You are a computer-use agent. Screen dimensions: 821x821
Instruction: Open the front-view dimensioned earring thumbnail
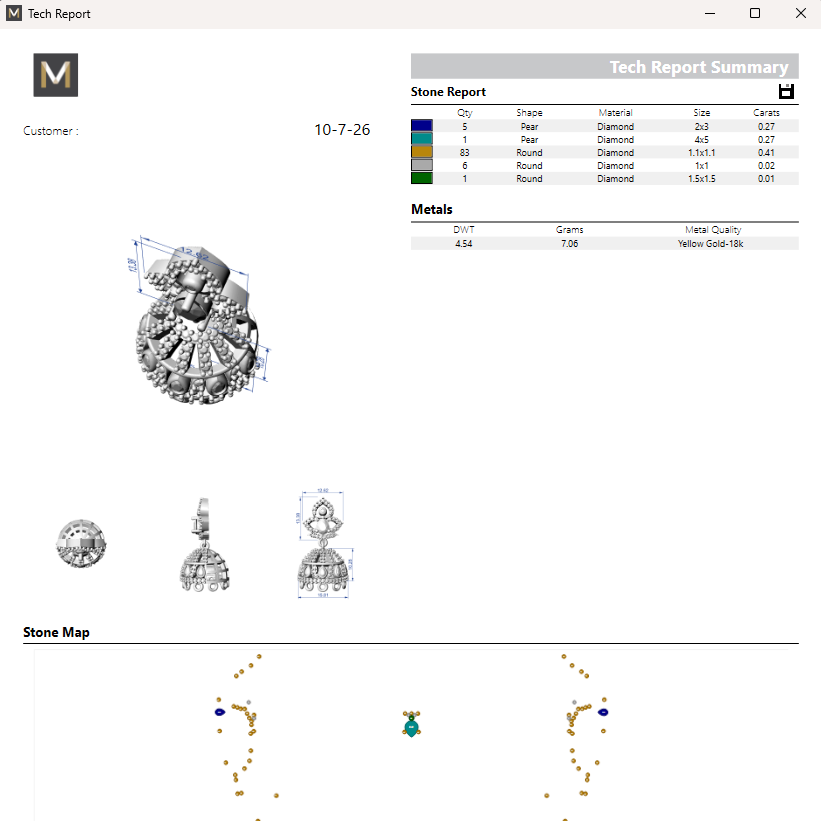click(x=325, y=543)
